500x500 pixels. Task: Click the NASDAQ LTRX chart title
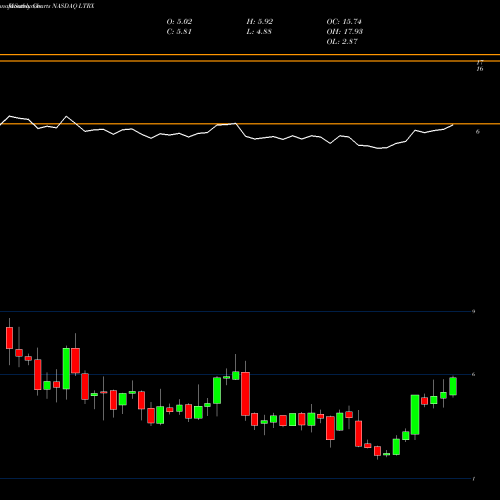73,6
